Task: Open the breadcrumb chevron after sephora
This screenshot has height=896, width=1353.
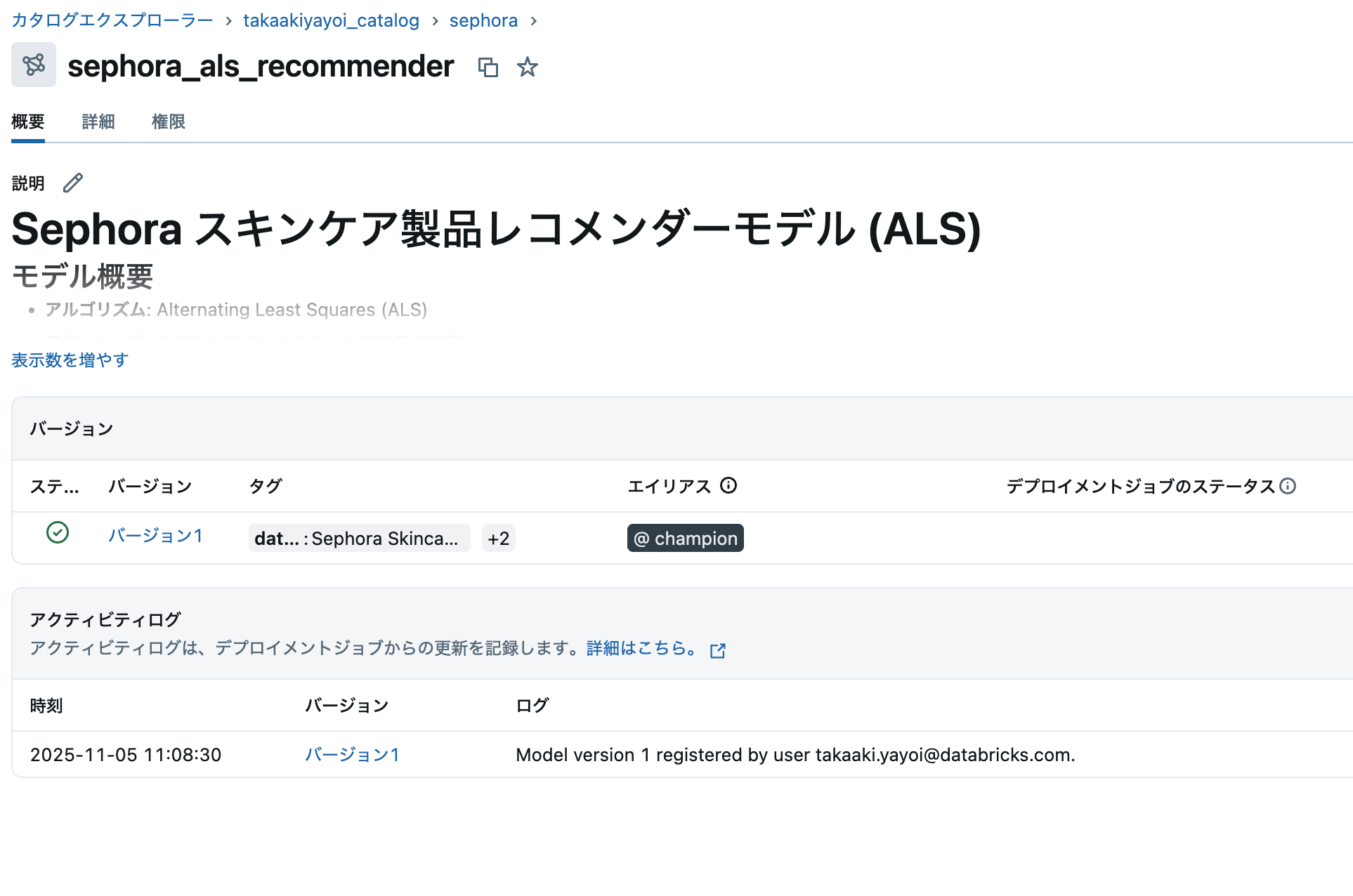Action: point(535,20)
